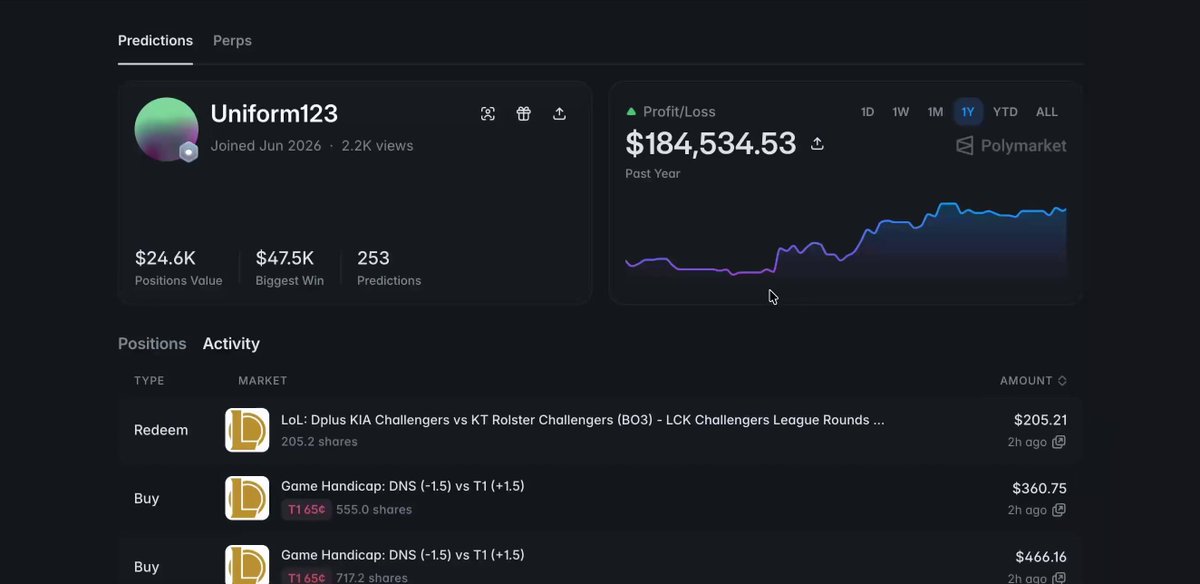Image resolution: width=1200 pixels, height=584 pixels.
Task: Click the market icon for the Redeem row
Action: 247,430
